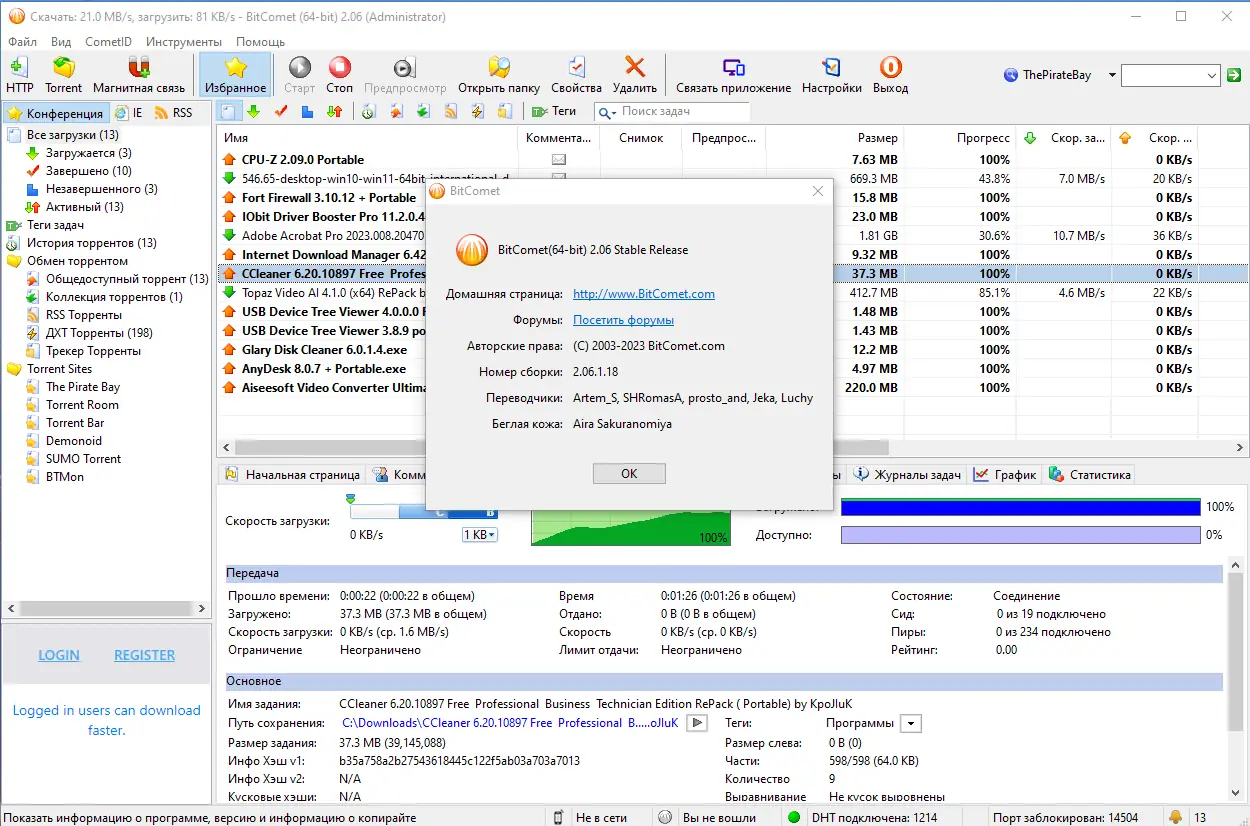Switch to the Конференция sidebar tab
Screen dimensions: 1250x826
click(55, 113)
